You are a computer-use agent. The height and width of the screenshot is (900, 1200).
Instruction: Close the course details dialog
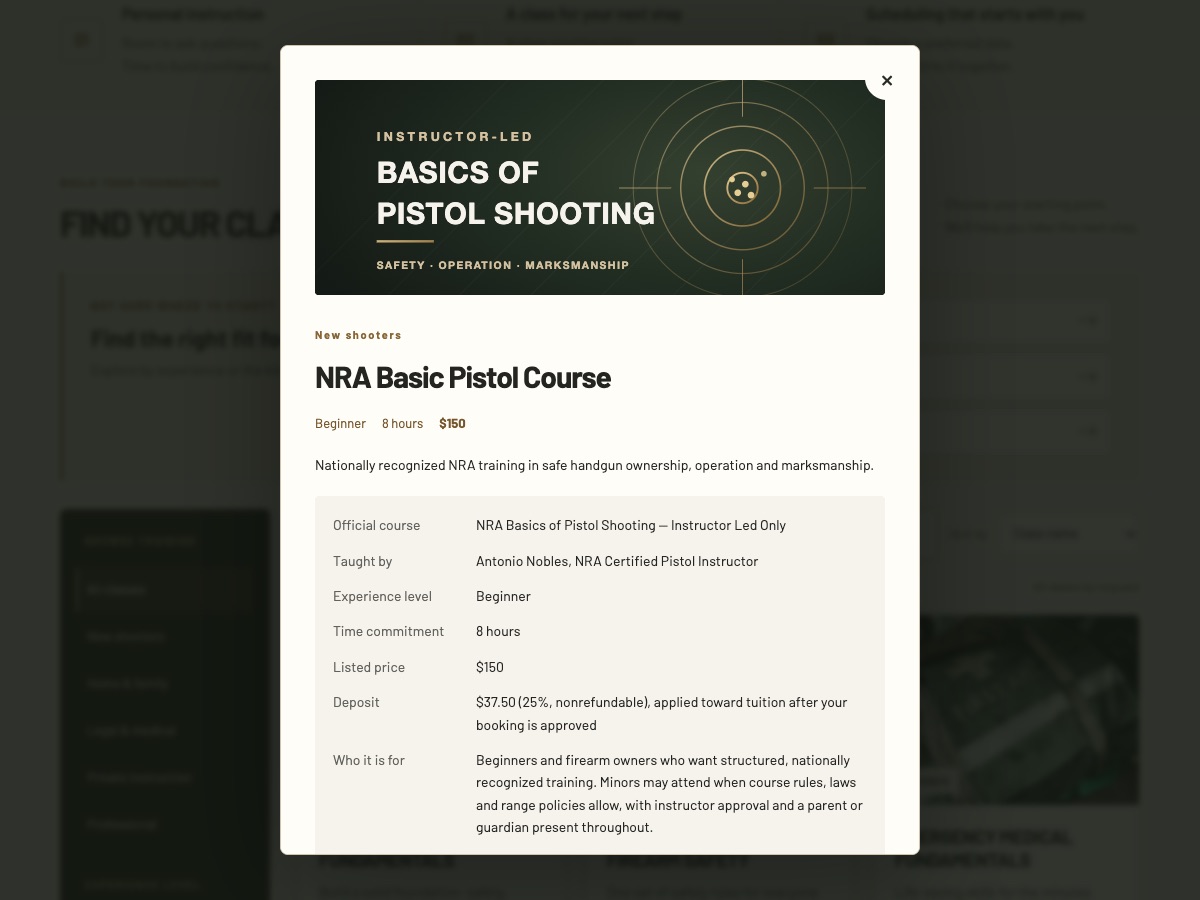click(886, 80)
